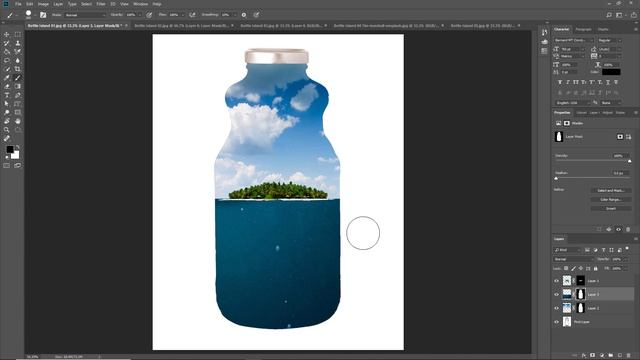Open smoothing options gear icon
The width and height of the screenshot is (640, 360).
(x=244, y=15)
